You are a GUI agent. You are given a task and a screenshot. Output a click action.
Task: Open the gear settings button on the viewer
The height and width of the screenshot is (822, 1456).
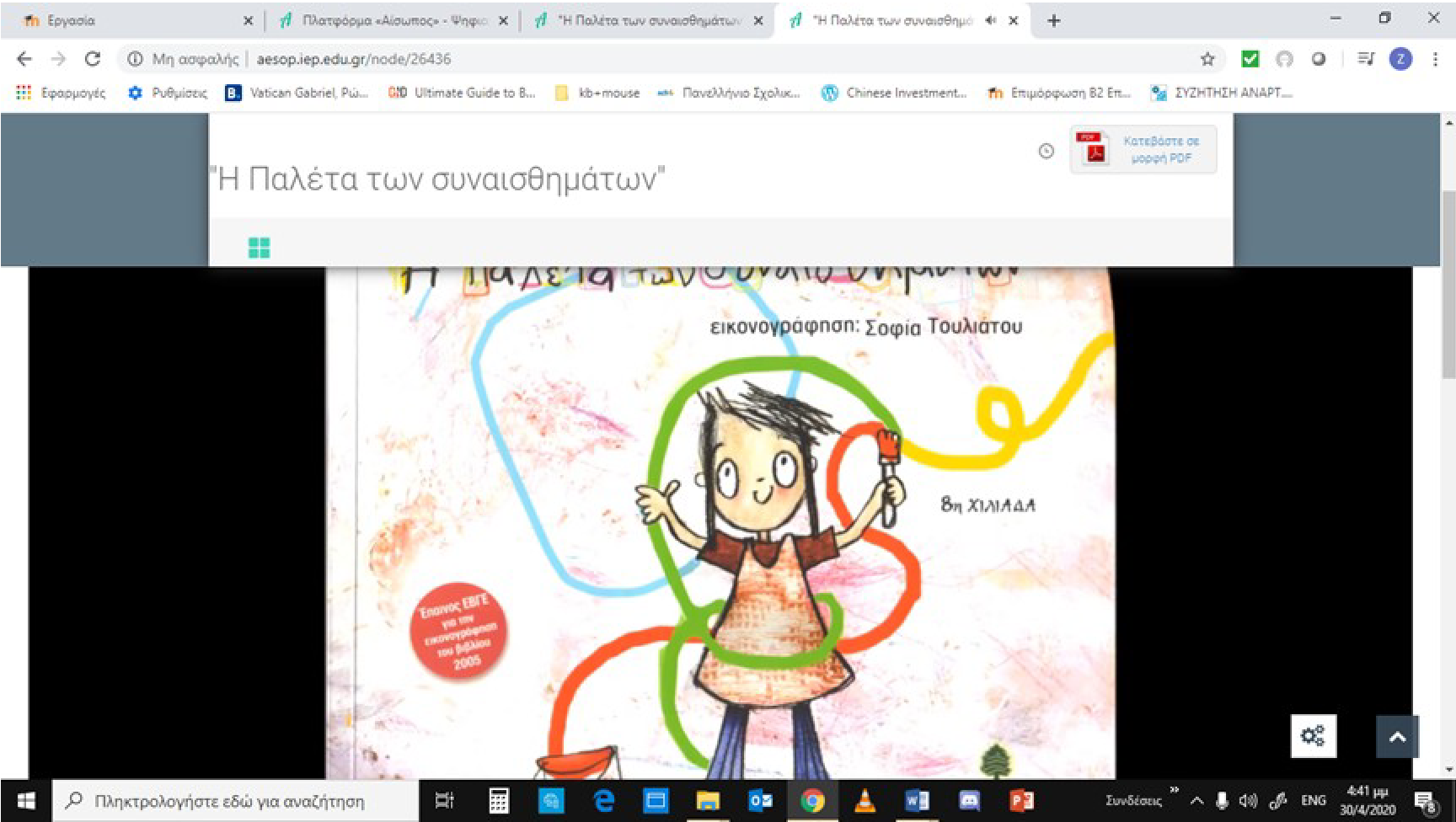(1314, 736)
